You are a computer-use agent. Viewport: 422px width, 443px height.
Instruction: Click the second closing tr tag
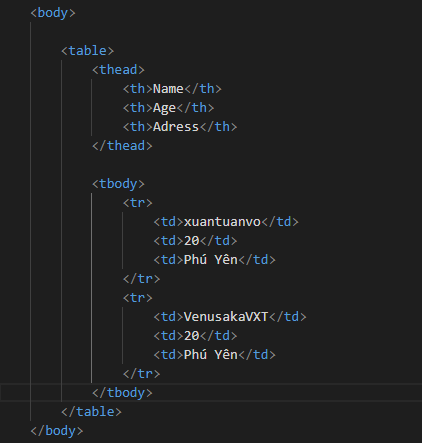pos(141,374)
